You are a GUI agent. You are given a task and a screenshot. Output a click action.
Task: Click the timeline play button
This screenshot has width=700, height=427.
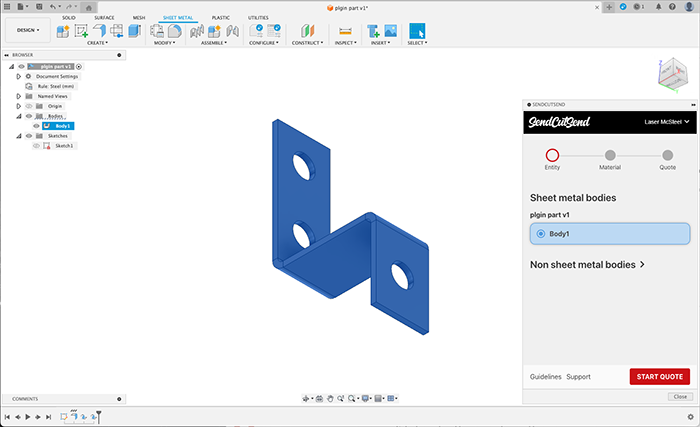pos(28,416)
